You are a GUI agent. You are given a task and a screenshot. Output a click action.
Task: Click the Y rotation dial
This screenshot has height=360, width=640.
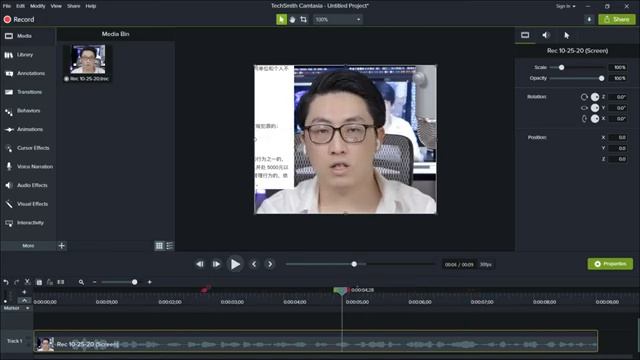595,108
